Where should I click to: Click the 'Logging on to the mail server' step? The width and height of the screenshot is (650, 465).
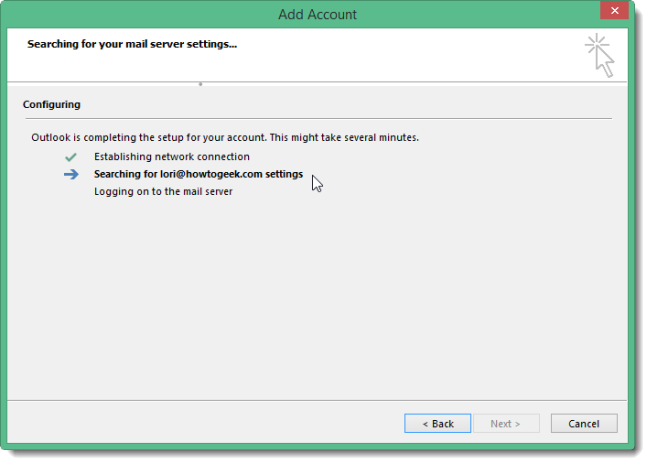(x=163, y=191)
